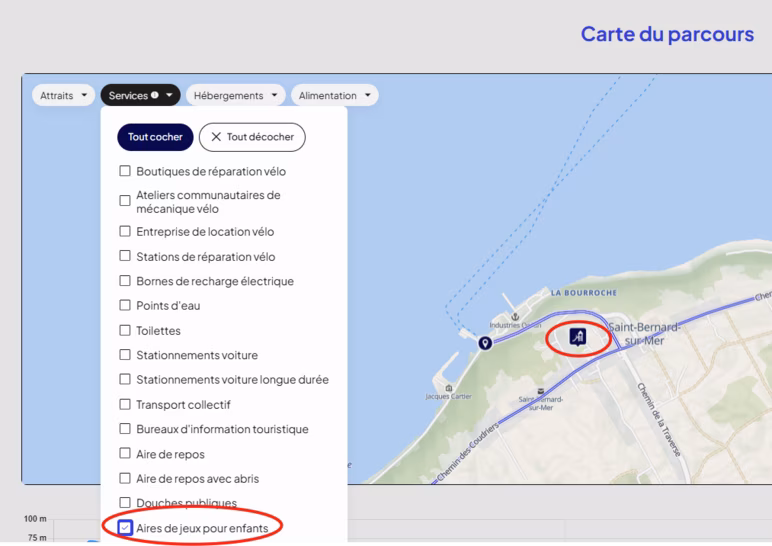772x546 pixels.
Task: Check Entreprise de location vélo
Action: (125, 231)
